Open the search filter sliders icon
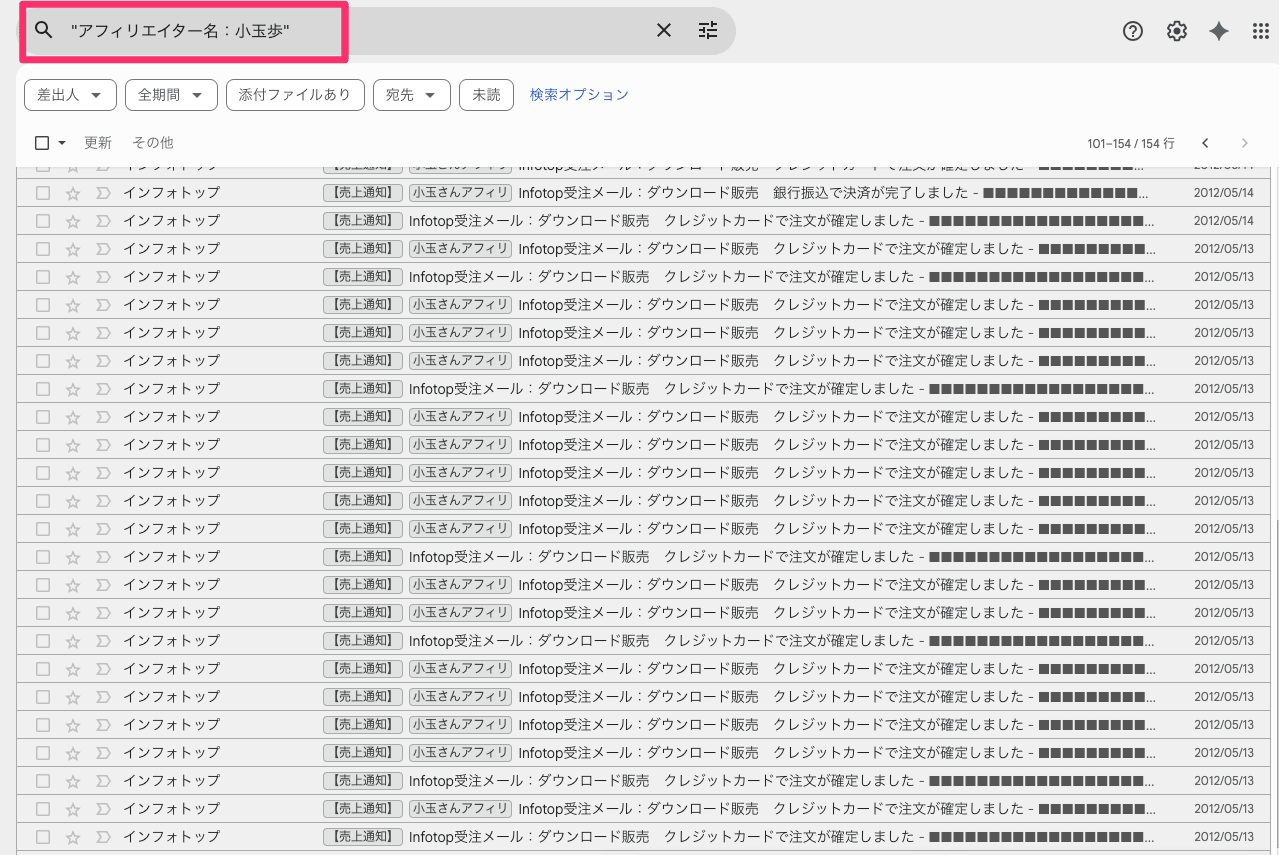The width and height of the screenshot is (1279, 855). [708, 31]
